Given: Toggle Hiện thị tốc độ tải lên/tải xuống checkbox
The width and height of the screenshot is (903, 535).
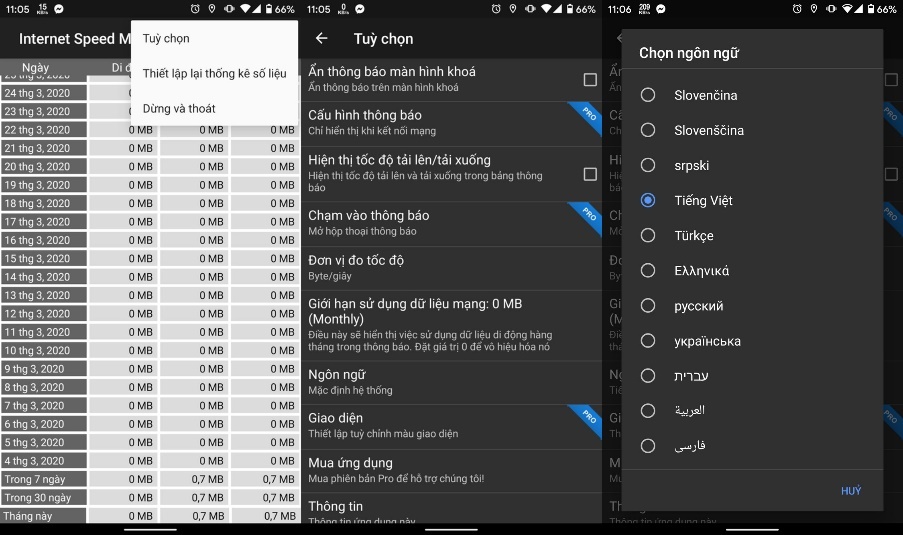Looking at the screenshot, I should point(590,174).
